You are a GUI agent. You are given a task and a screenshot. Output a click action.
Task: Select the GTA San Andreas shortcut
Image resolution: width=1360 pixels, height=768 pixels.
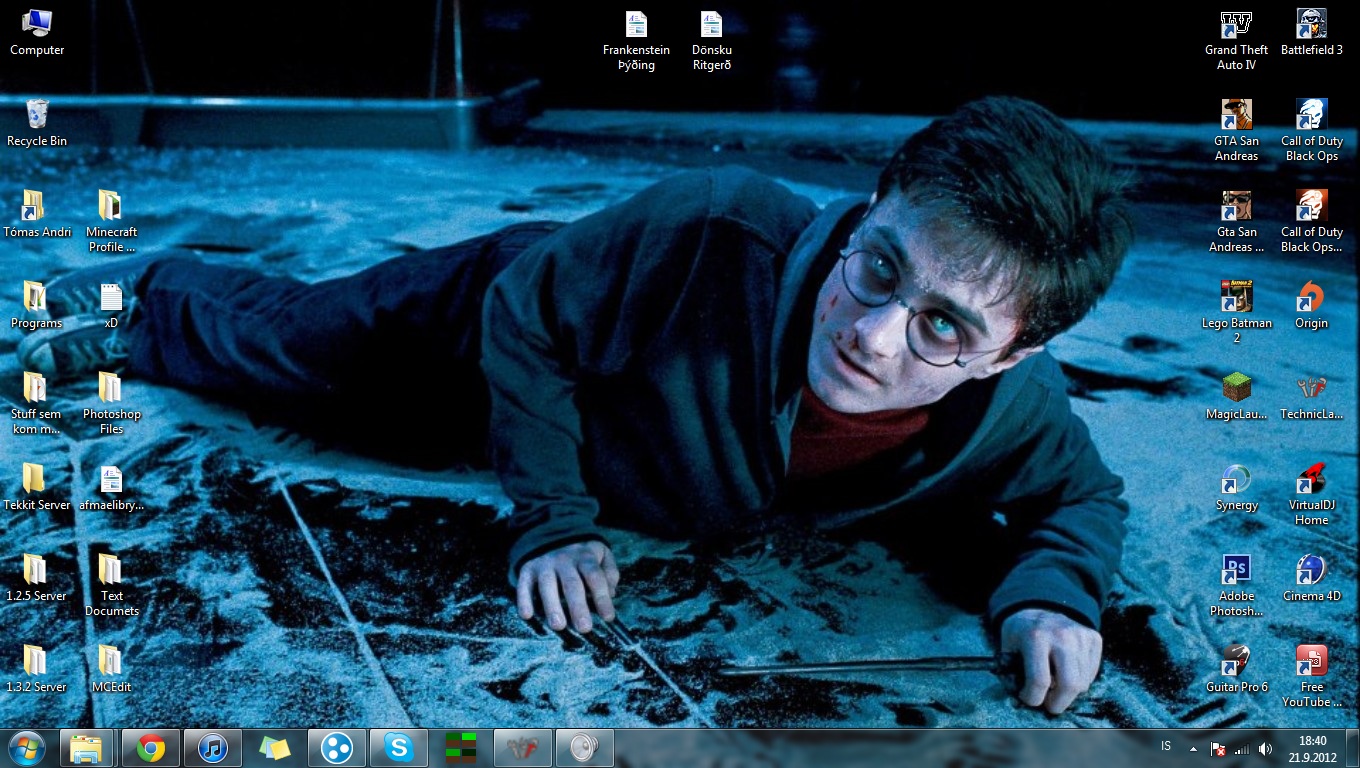(1237, 131)
